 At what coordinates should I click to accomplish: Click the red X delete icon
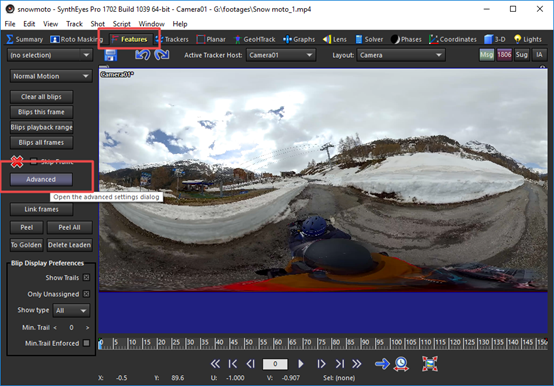tap(17, 162)
